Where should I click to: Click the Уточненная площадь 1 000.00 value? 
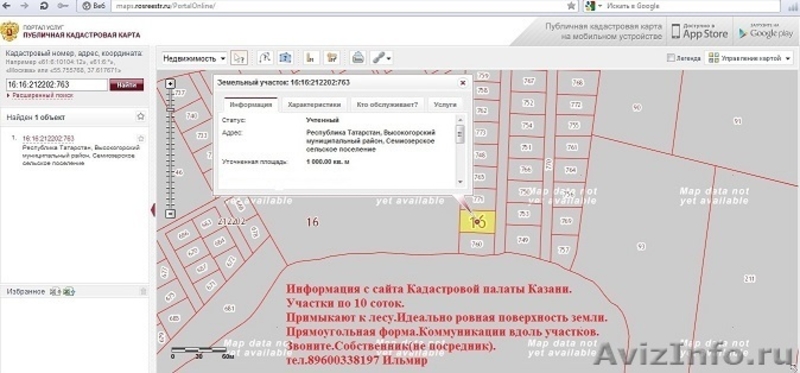[x=328, y=162]
